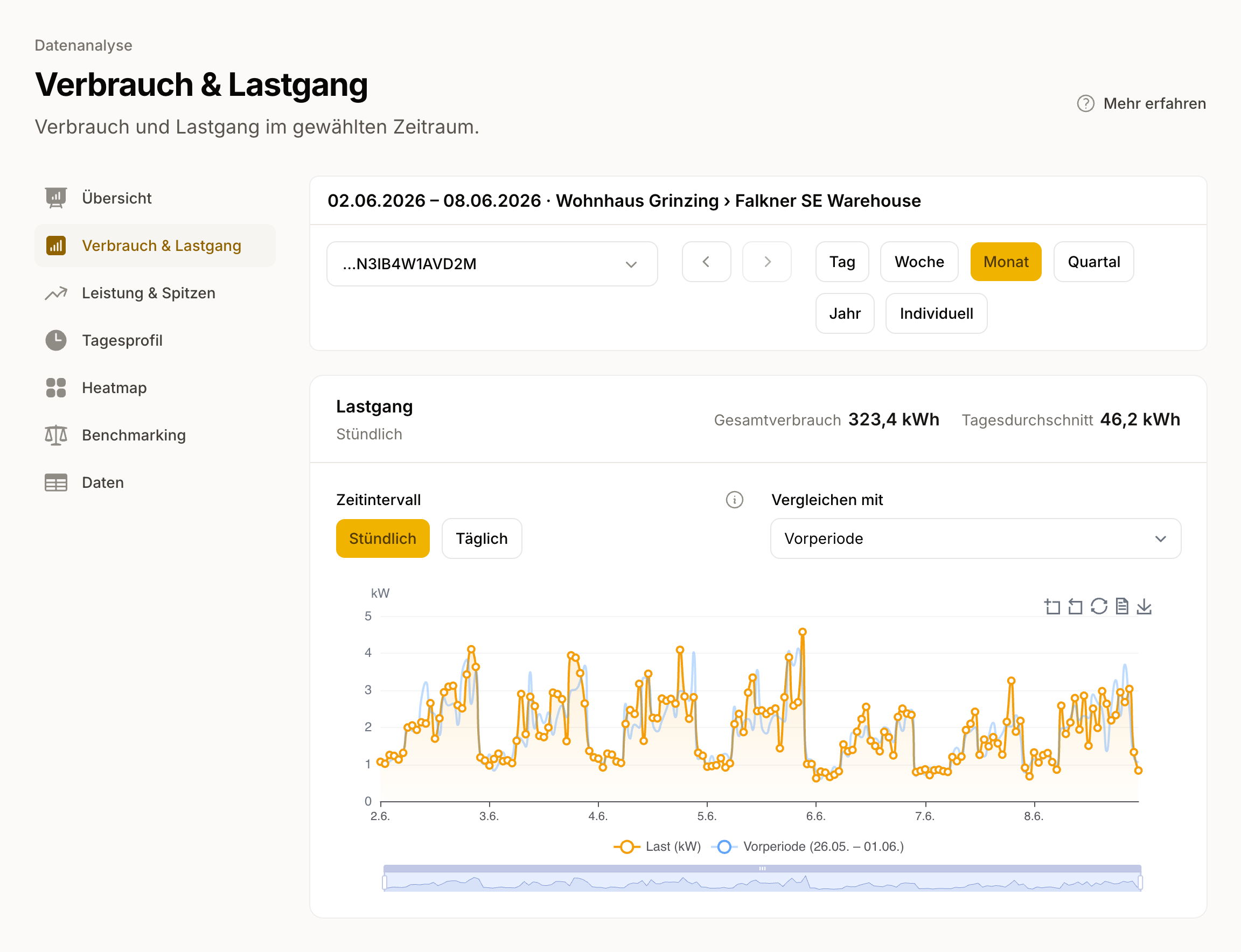
Task: Click the top bar of the zoom slider
Action: (762, 868)
